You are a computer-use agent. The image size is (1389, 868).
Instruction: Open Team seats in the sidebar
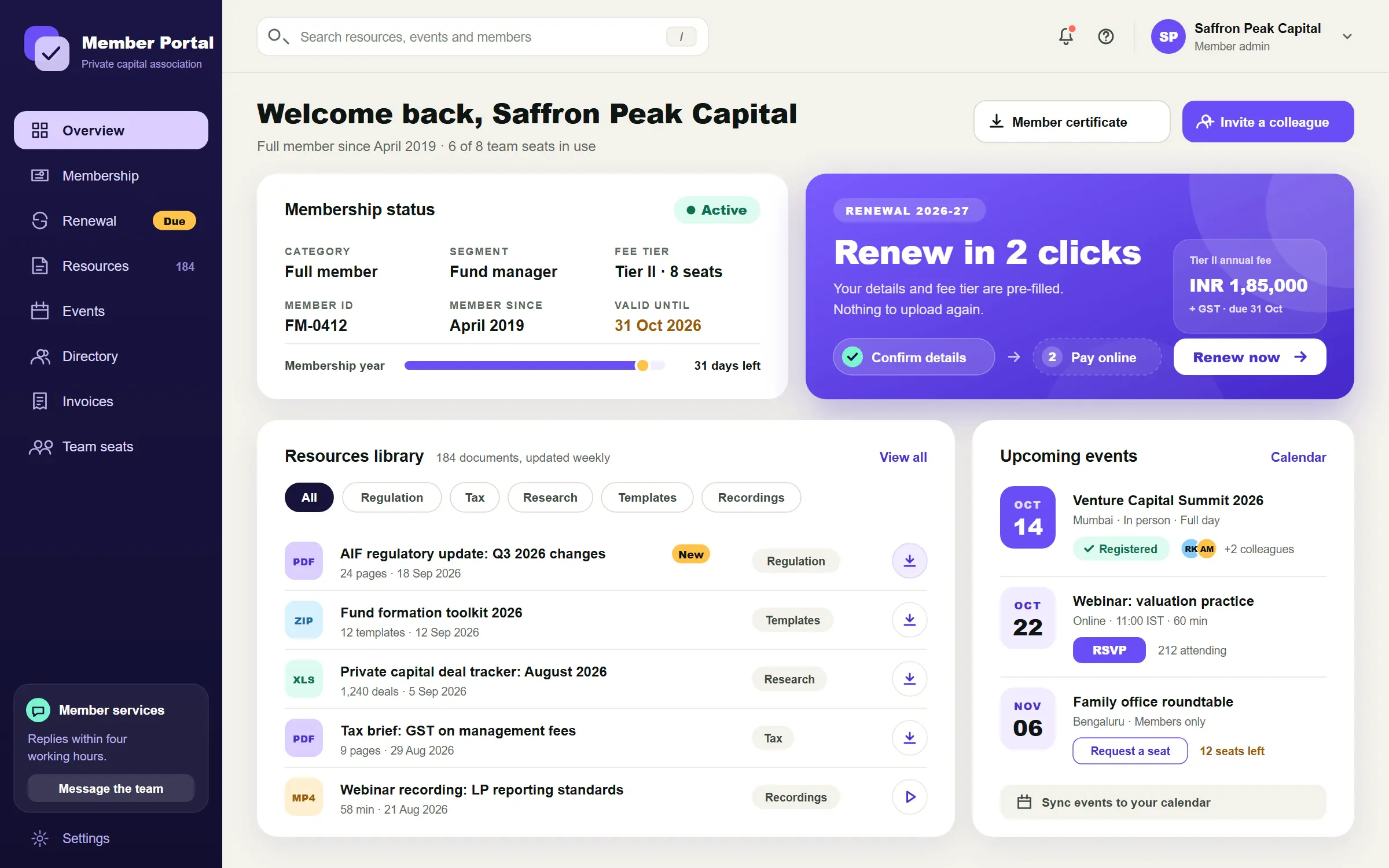[x=111, y=446]
